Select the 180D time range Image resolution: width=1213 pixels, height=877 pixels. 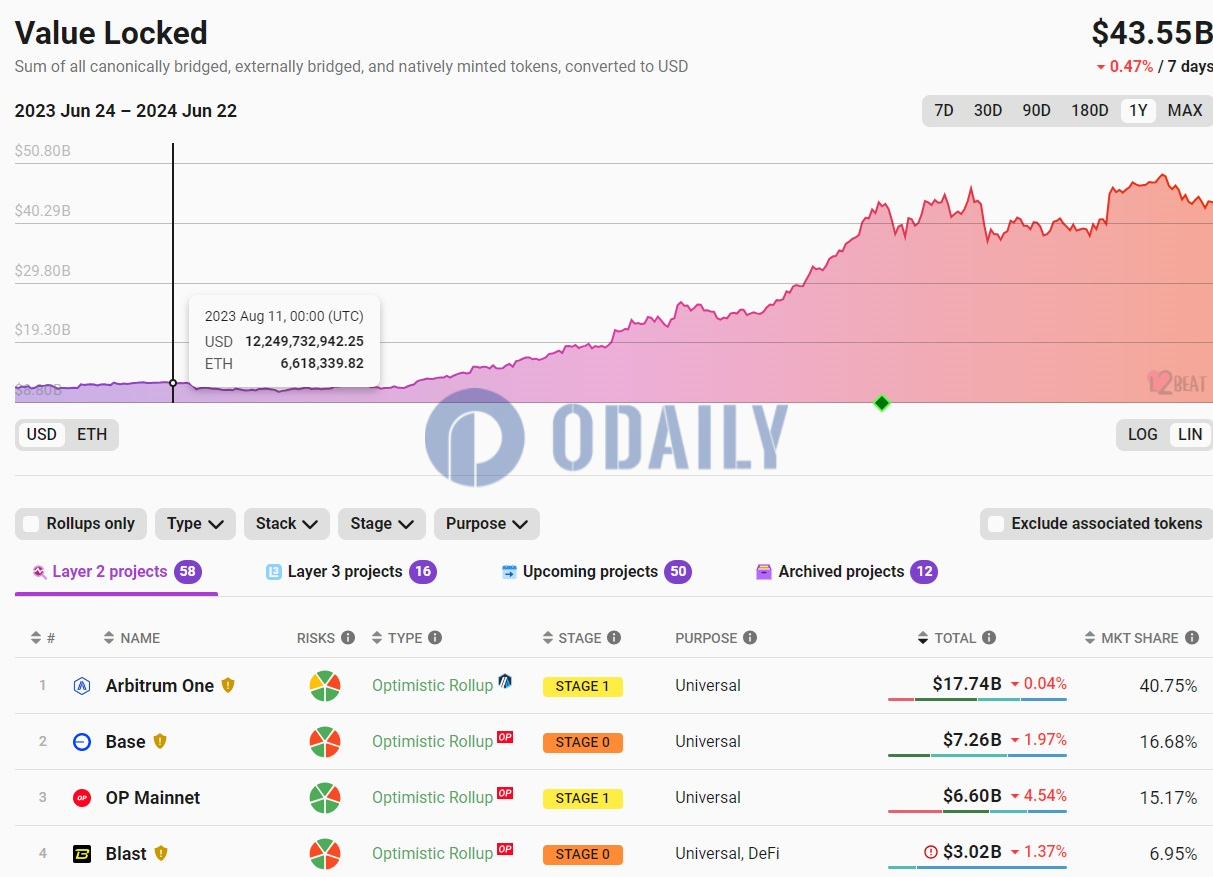[1090, 111]
